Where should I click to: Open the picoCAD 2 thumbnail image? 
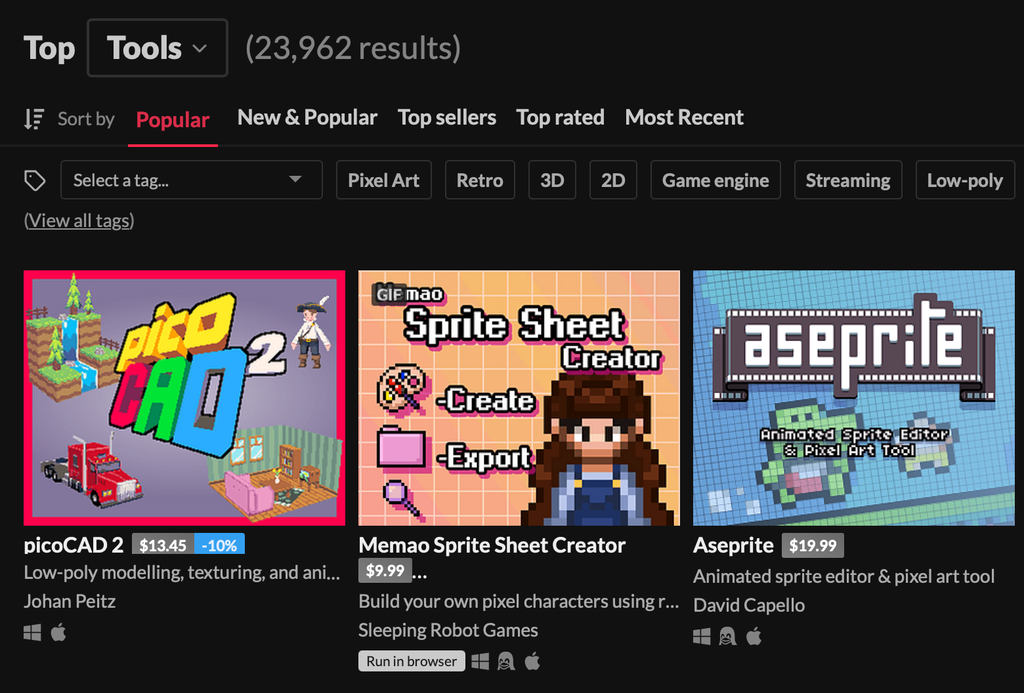click(184, 397)
